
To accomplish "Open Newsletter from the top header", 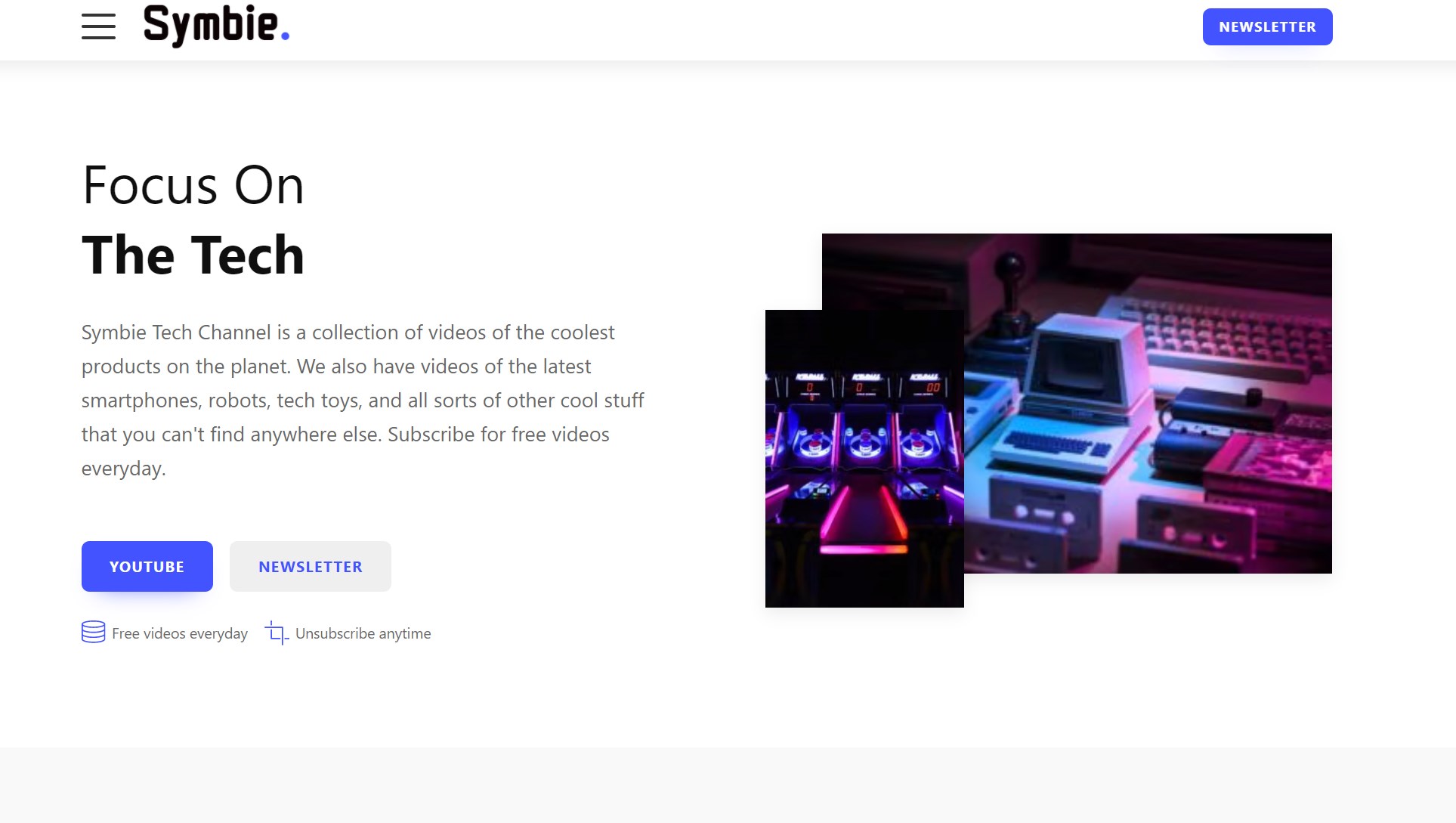I will coord(1267,26).
